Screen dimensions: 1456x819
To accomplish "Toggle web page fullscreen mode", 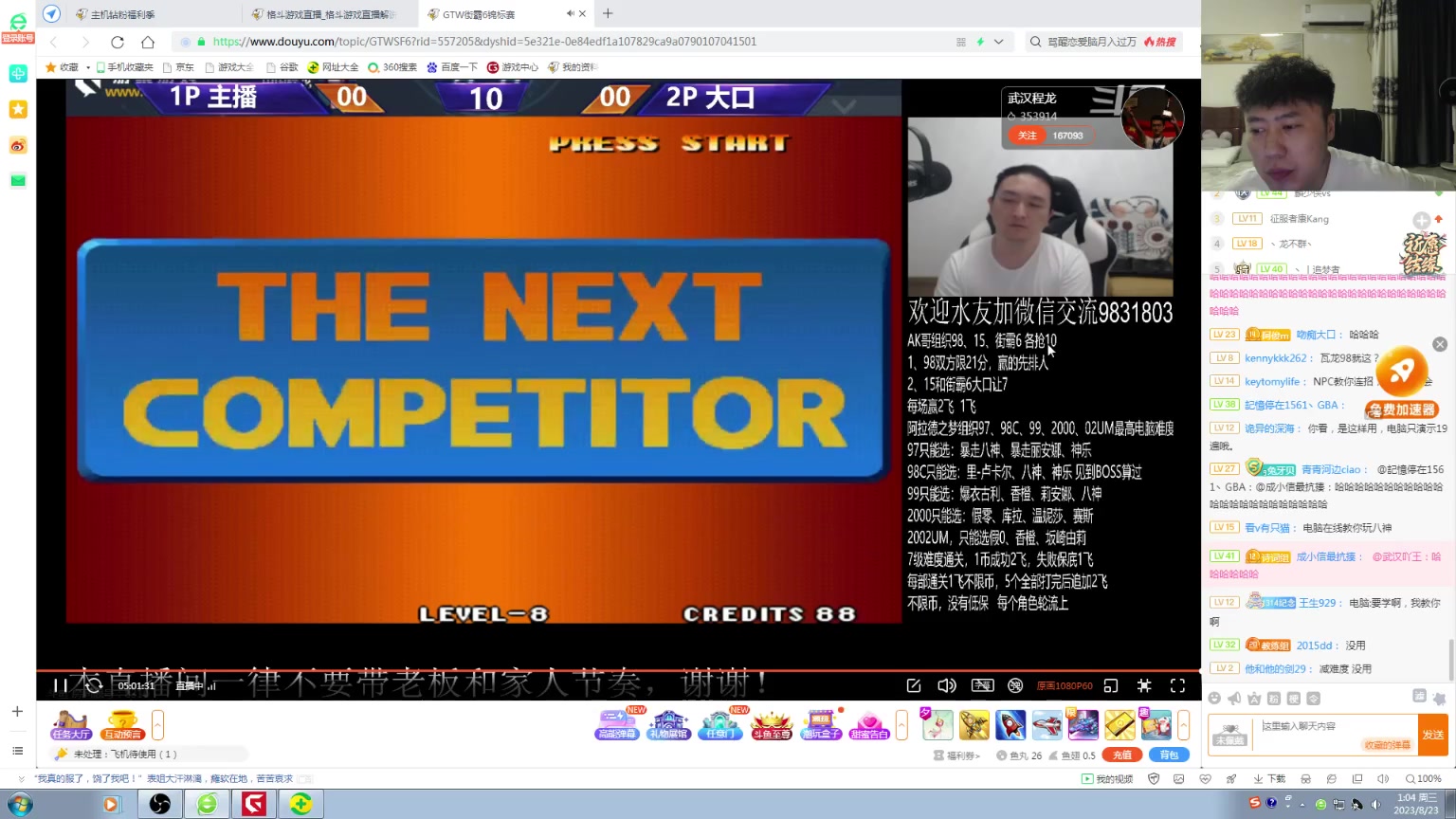I will tap(1144, 685).
